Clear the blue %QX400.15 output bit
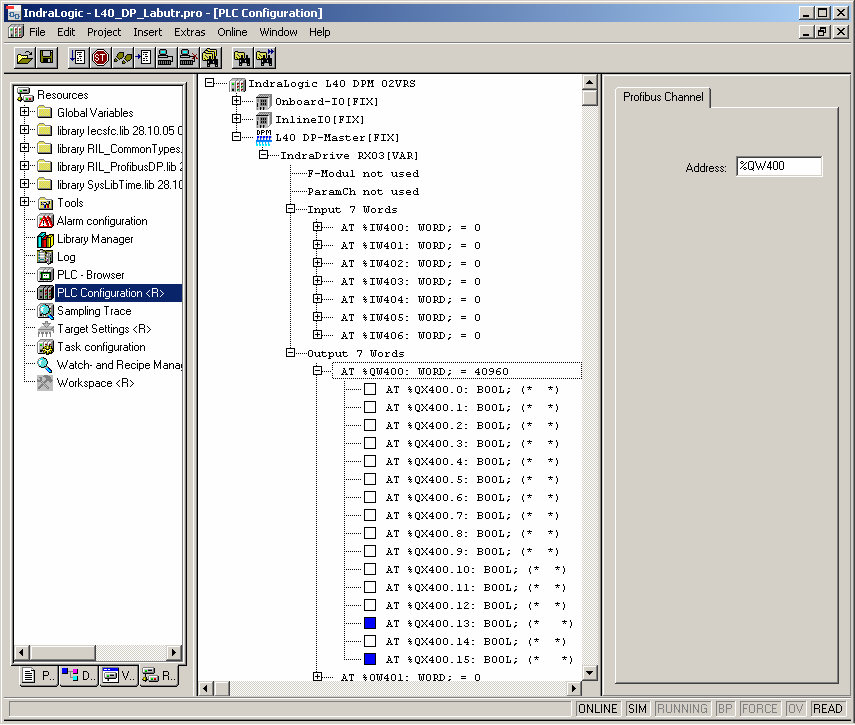The height and width of the screenshot is (725, 855). click(x=370, y=659)
